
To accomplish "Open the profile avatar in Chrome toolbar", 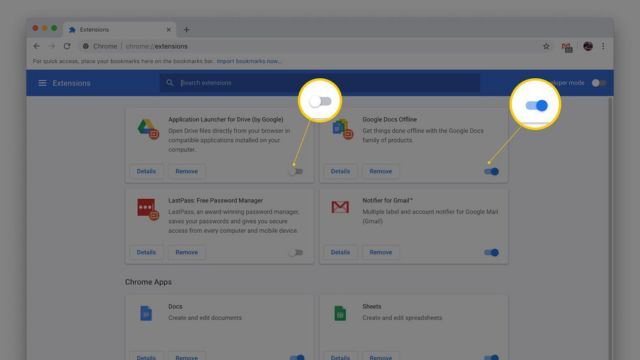I will coord(588,46).
